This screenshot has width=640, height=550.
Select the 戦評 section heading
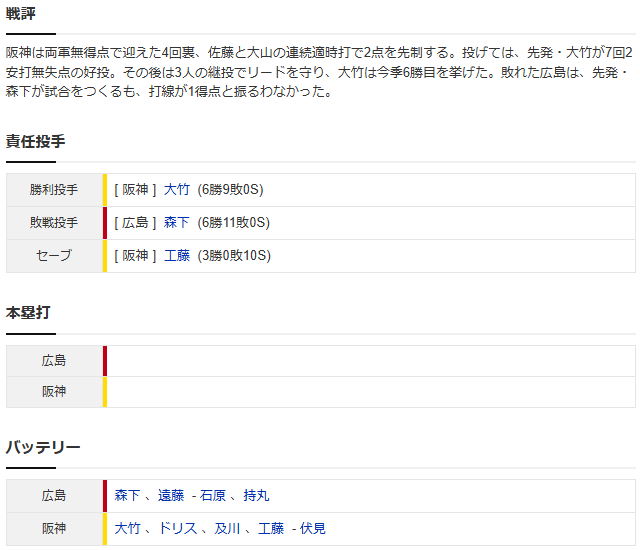[21, 14]
